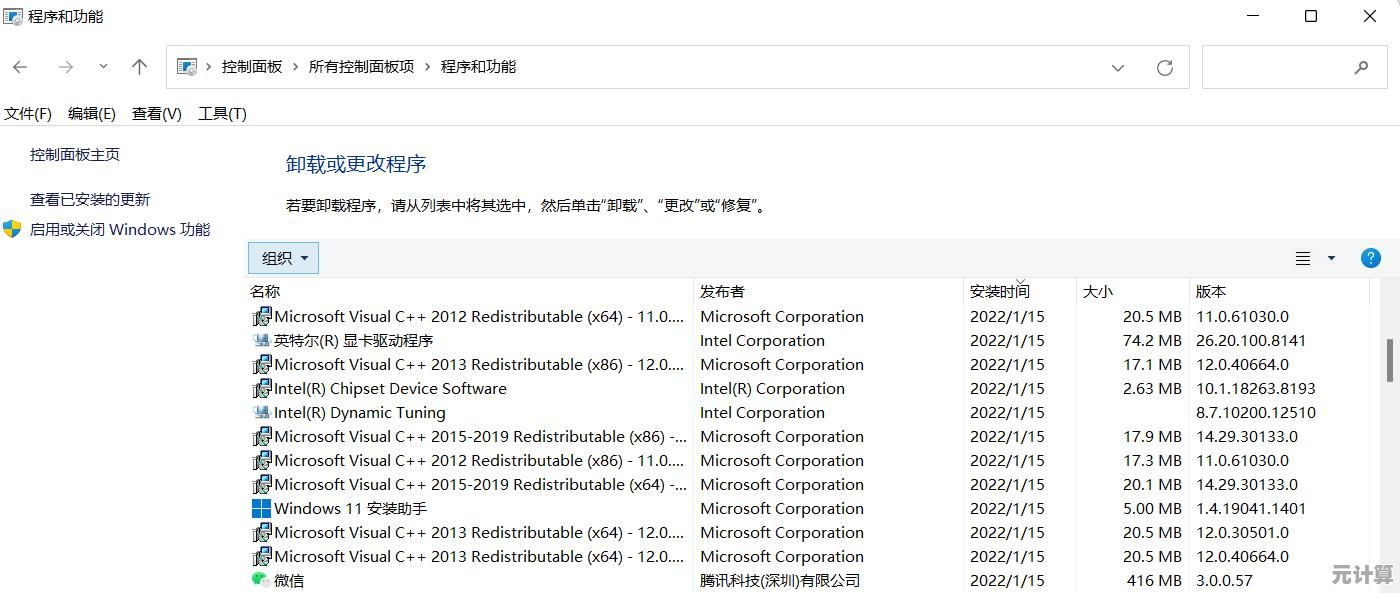Screen dimensions: 1400x593
Task: Click publisher Intel(R) Corporation
Action: pos(772,389)
